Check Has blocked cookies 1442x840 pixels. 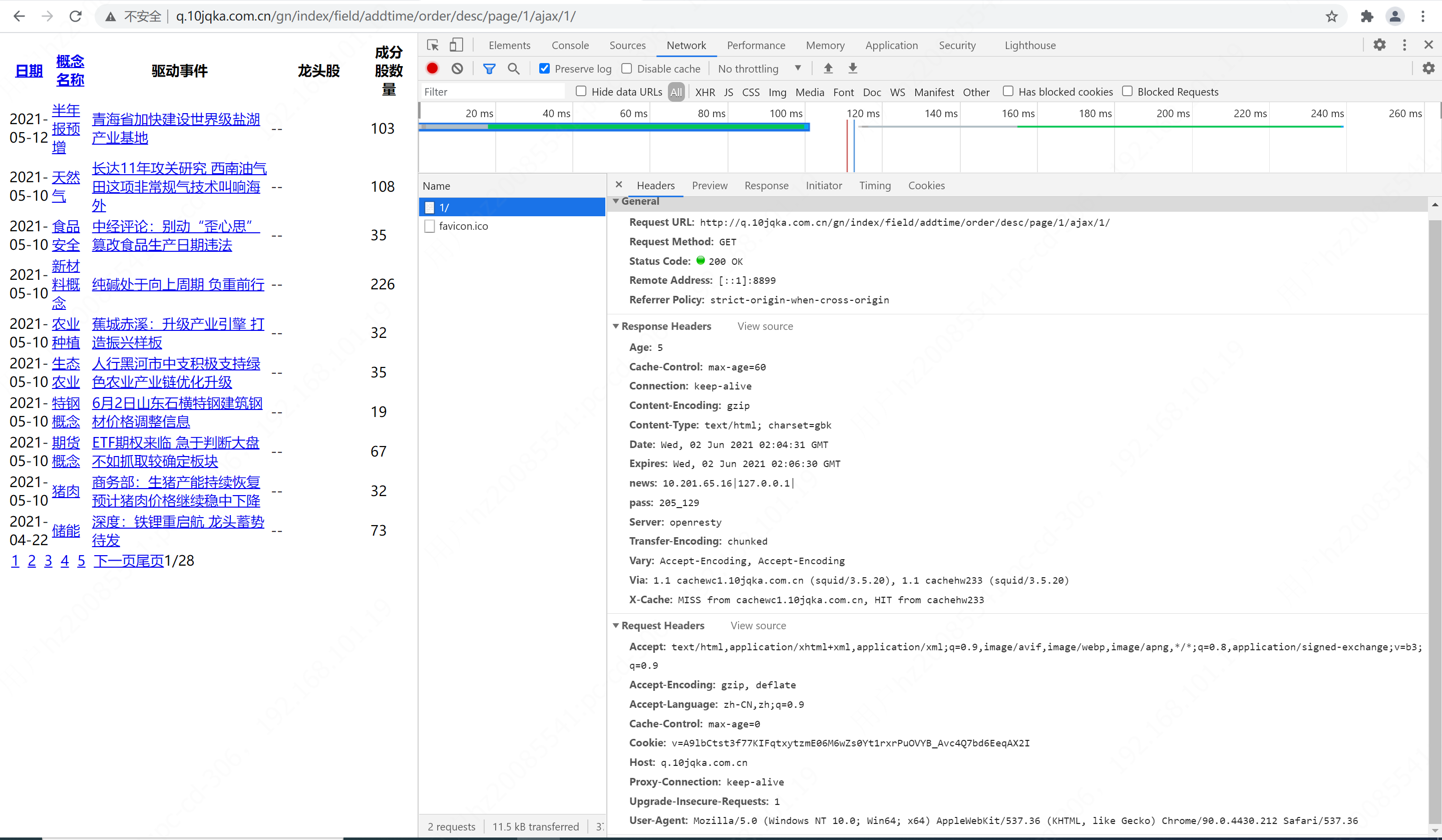pyautogui.click(x=1008, y=92)
